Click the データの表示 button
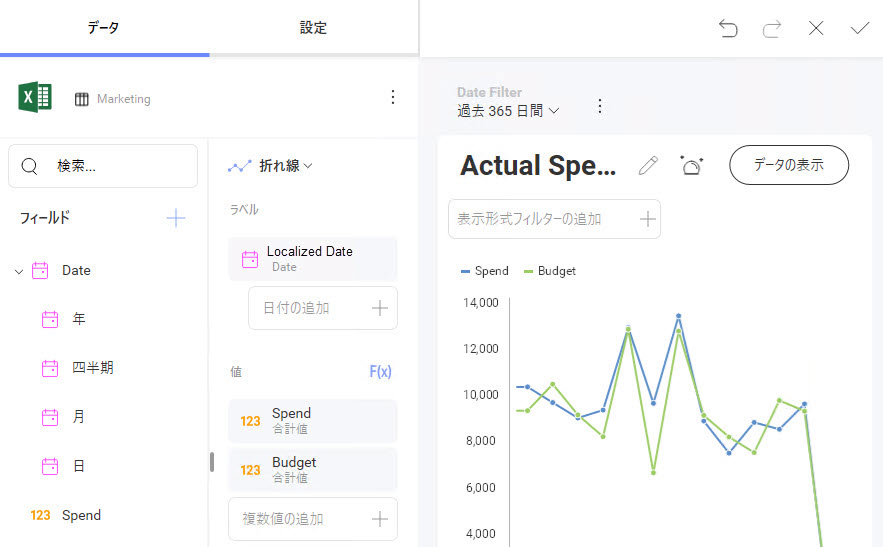This screenshot has height=547, width=883. [x=789, y=165]
